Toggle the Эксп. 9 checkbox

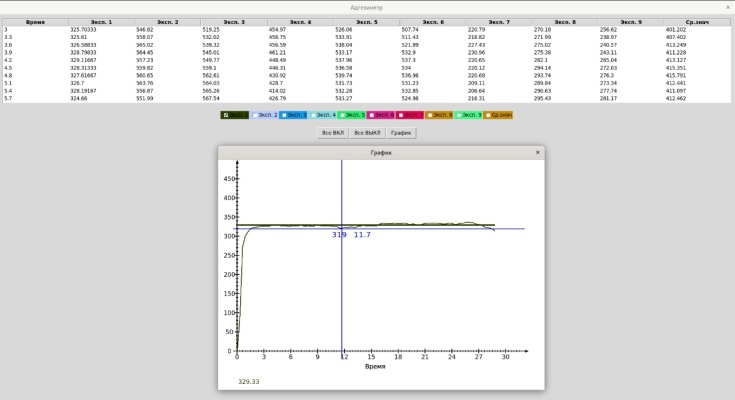click(459, 116)
